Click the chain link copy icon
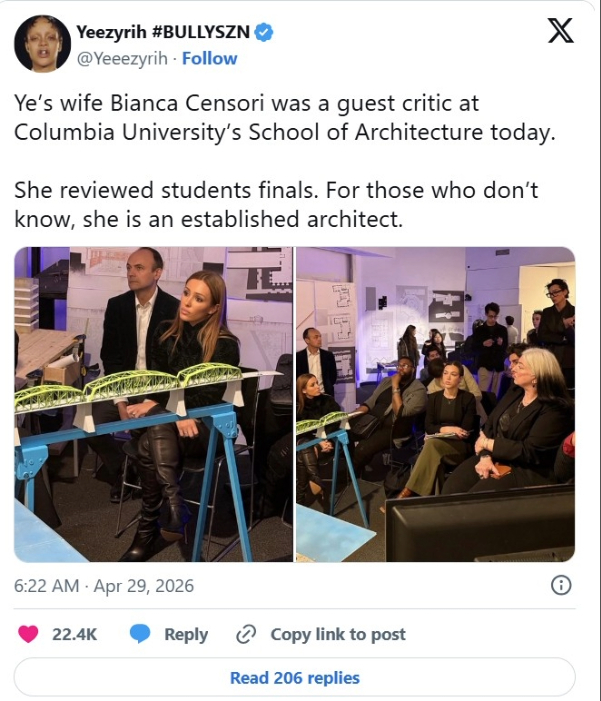Viewport: 601px width, 701px height. [x=246, y=634]
